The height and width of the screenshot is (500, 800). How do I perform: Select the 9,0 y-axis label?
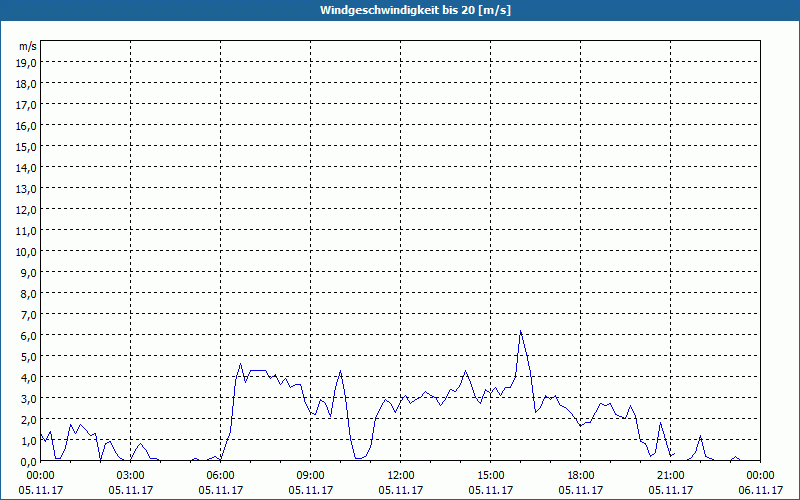click(x=29, y=272)
